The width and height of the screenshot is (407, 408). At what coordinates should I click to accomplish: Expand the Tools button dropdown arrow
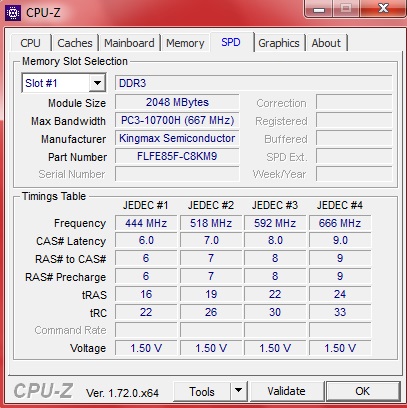click(238, 391)
